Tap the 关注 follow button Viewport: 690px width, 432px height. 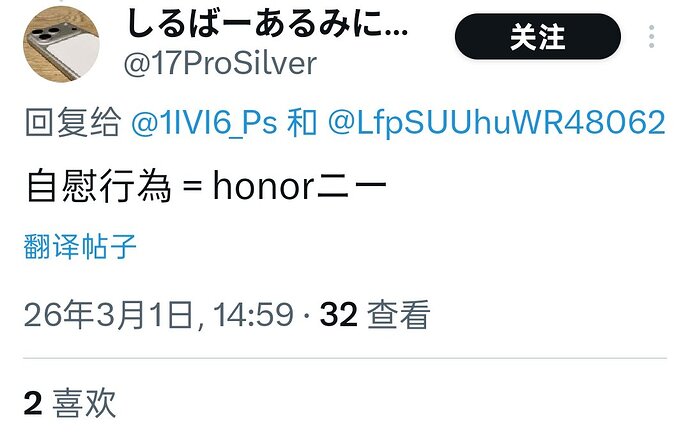click(538, 37)
